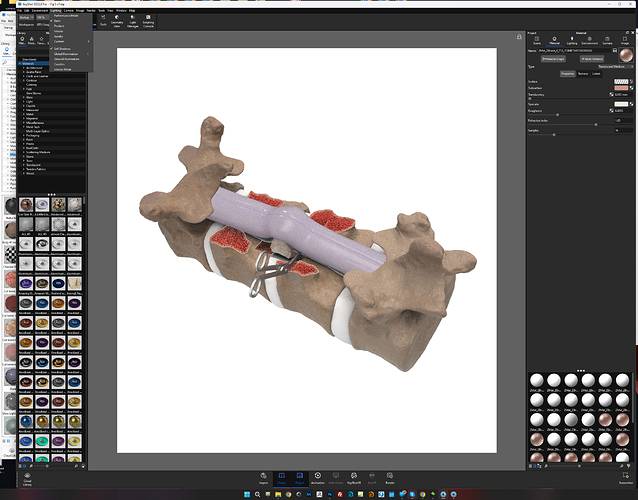Screen dimensions: 638x500
Task: Open the Help menu in menu bar
Action: click(132, 11)
